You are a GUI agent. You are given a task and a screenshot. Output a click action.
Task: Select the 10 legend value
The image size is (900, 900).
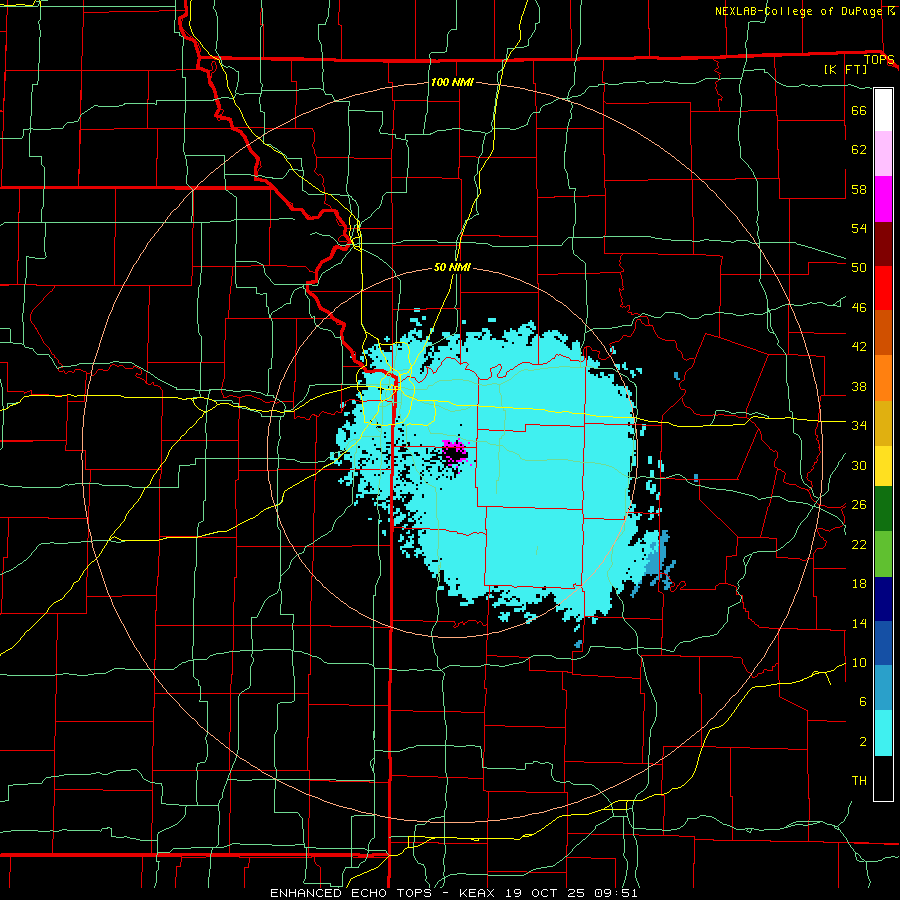tap(859, 662)
